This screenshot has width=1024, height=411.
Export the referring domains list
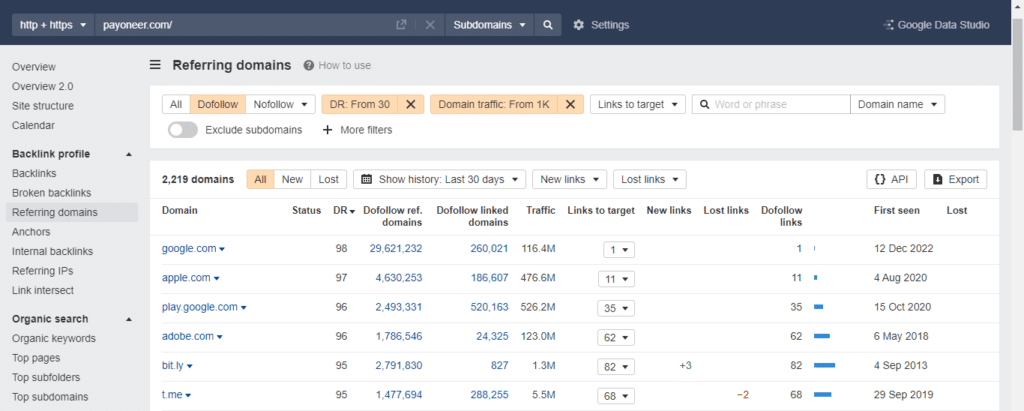coord(955,179)
